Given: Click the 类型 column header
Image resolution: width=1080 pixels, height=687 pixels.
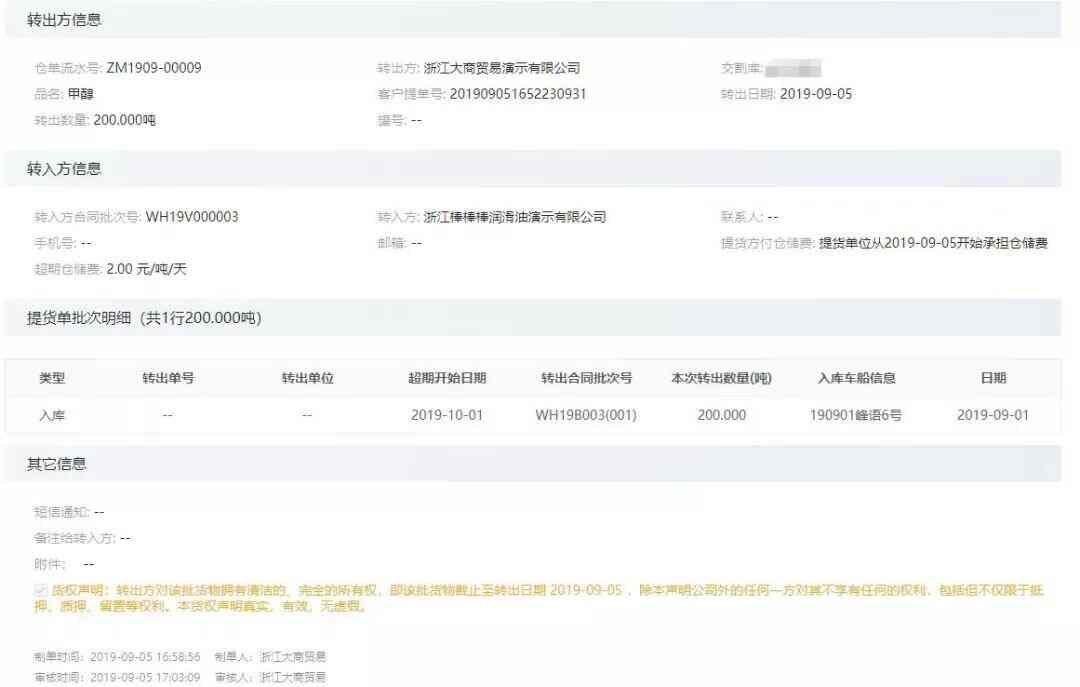Looking at the screenshot, I should [52, 378].
